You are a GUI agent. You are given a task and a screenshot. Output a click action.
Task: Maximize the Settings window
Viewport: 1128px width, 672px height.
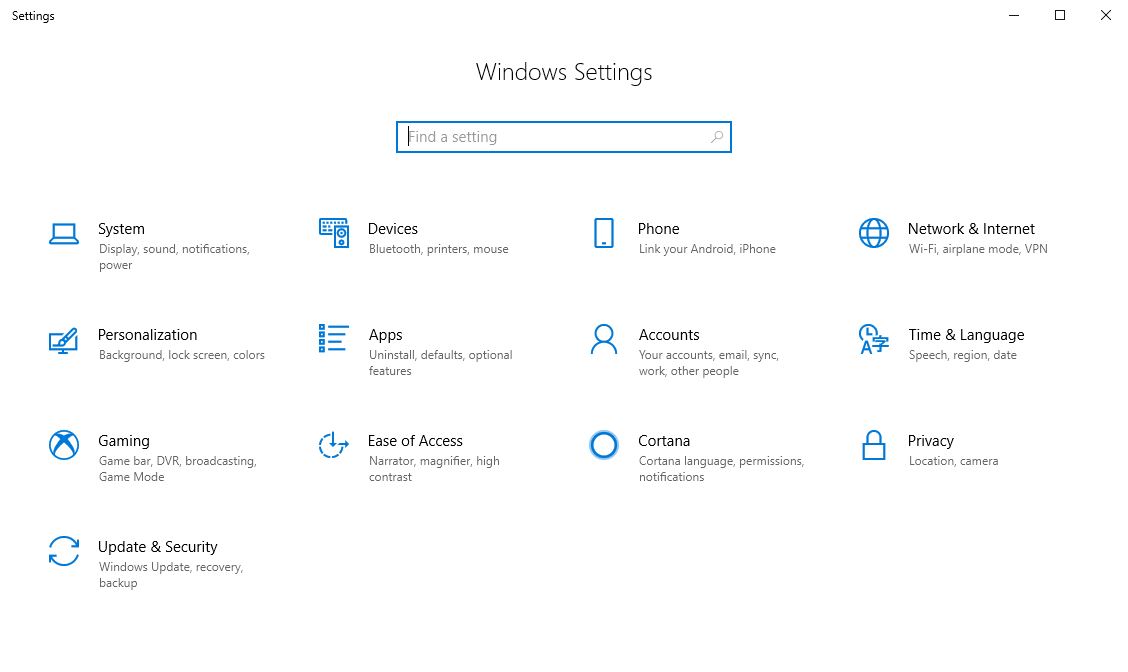point(1060,15)
